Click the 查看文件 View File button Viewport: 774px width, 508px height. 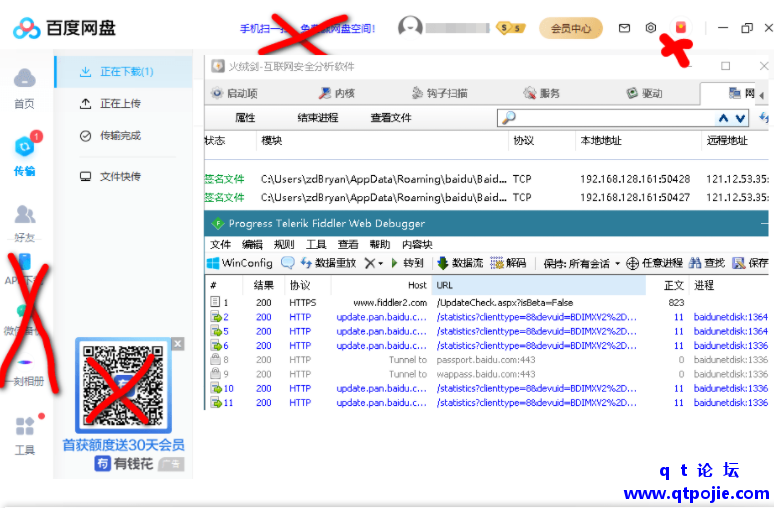click(391, 118)
